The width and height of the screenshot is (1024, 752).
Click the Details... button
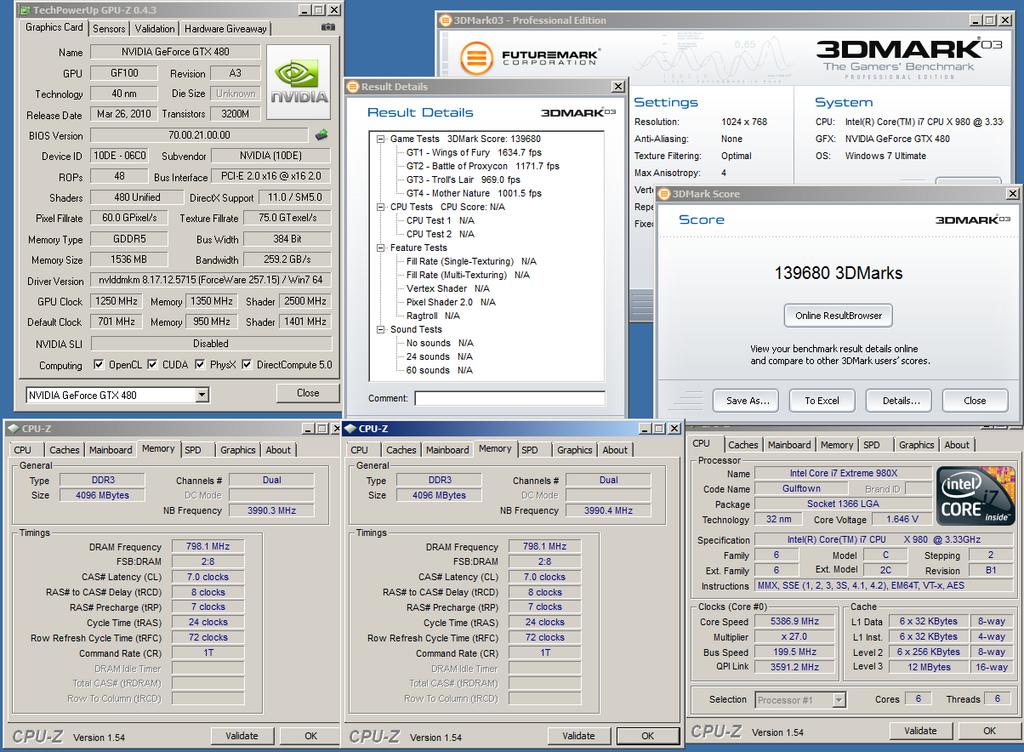click(901, 401)
